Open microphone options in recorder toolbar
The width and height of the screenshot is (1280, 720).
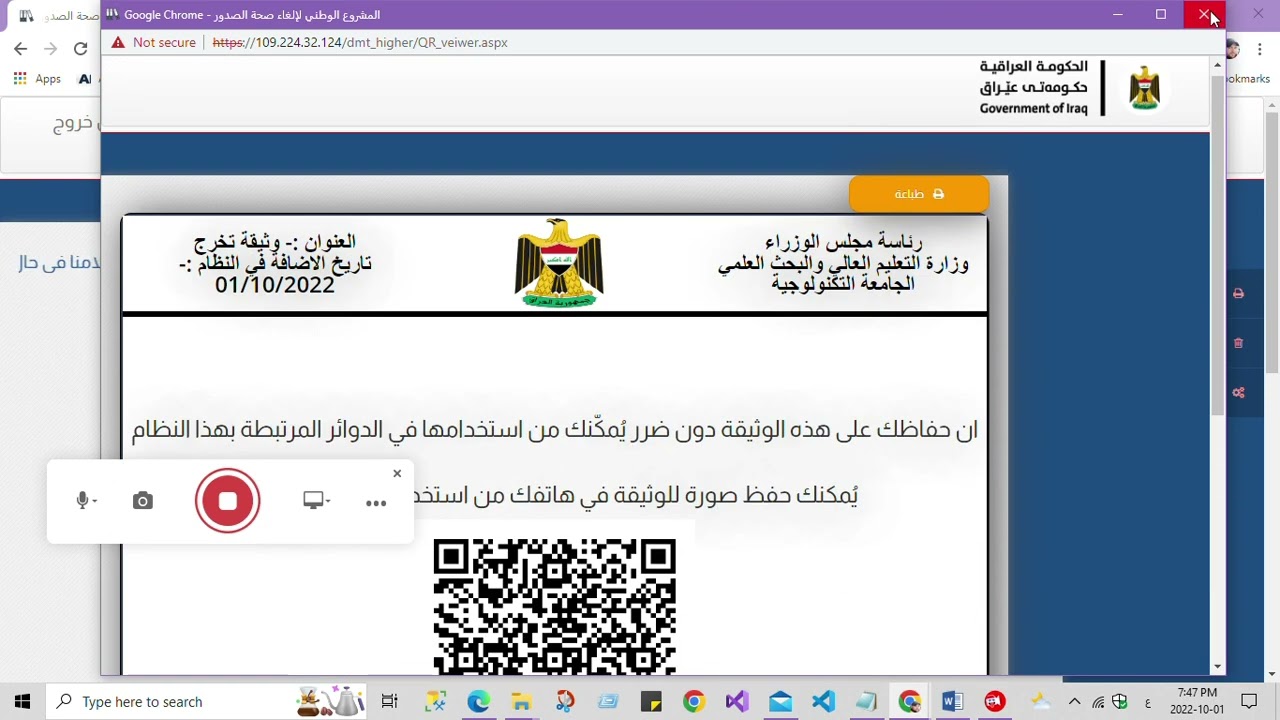pos(86,501)
